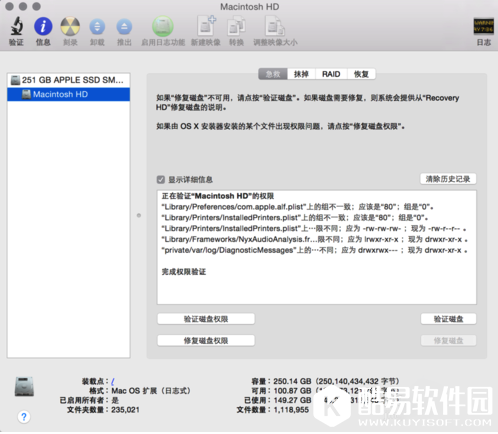Viewport: 498px width, 434px height.
Task: Switch to the 急救 tab
Action: [x=273, y=74]
